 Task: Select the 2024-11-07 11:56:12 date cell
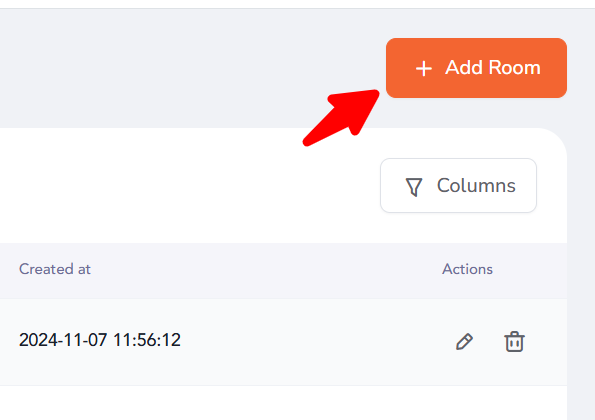100,340
